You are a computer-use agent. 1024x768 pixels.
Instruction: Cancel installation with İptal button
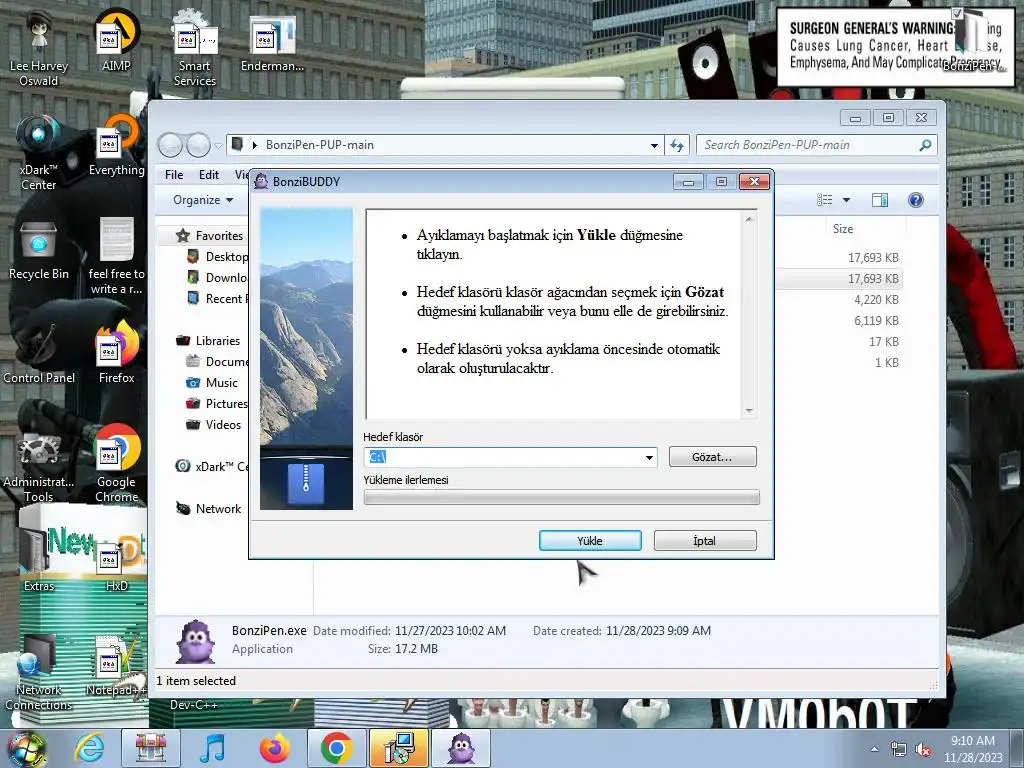(705, 540)
